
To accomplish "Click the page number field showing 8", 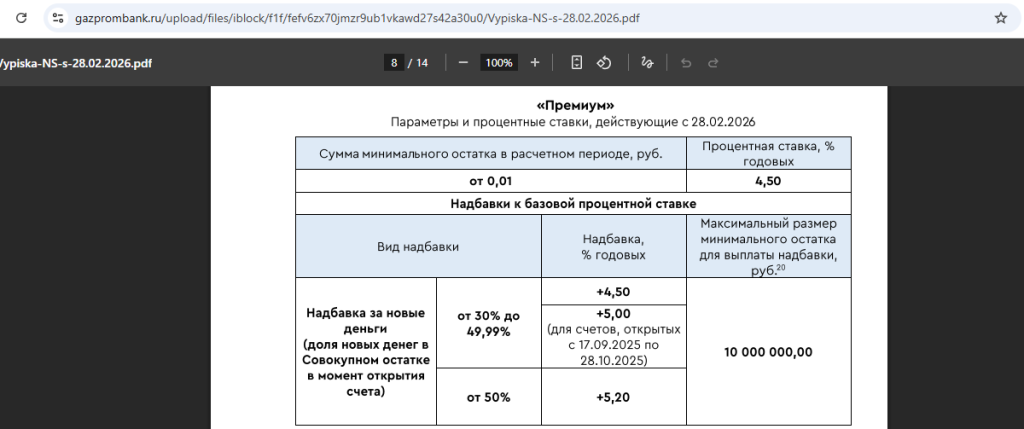I will (x=395, y=62).
